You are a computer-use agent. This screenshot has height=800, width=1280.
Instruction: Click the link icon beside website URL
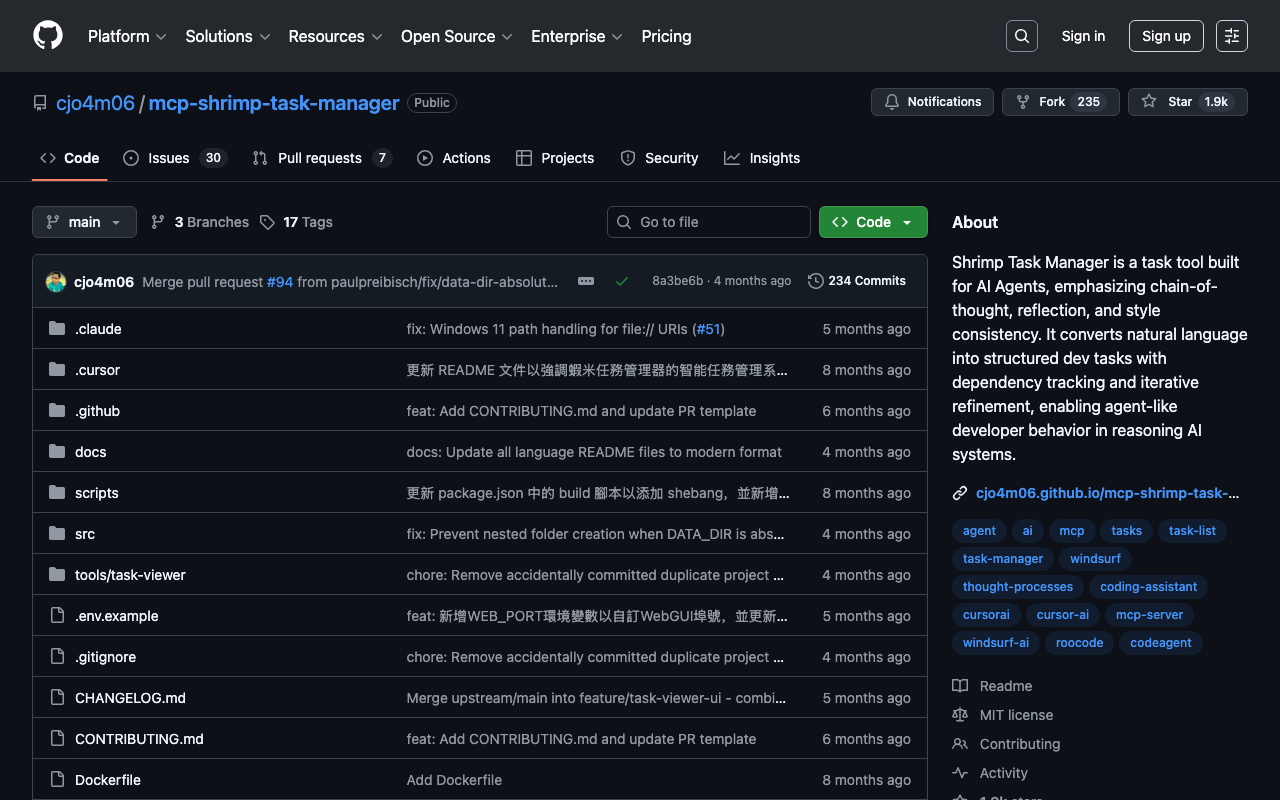click(x=960, y=493)
